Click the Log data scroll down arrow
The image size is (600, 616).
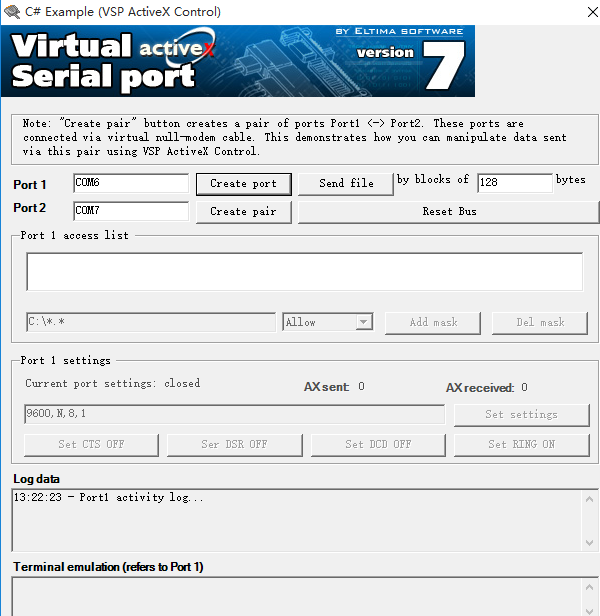589,543
